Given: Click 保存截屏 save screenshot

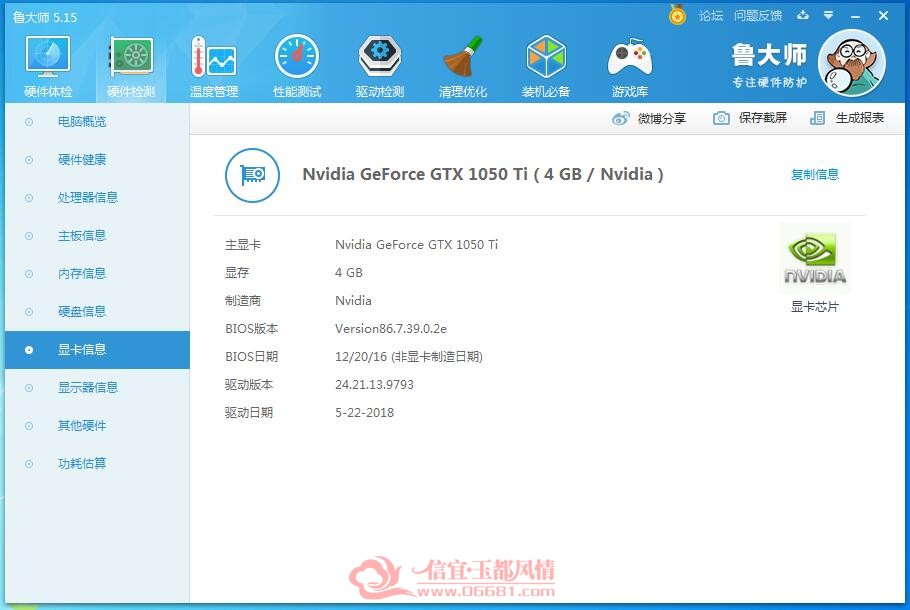Looking at the screenshot, I should click(x=750, y=118).
